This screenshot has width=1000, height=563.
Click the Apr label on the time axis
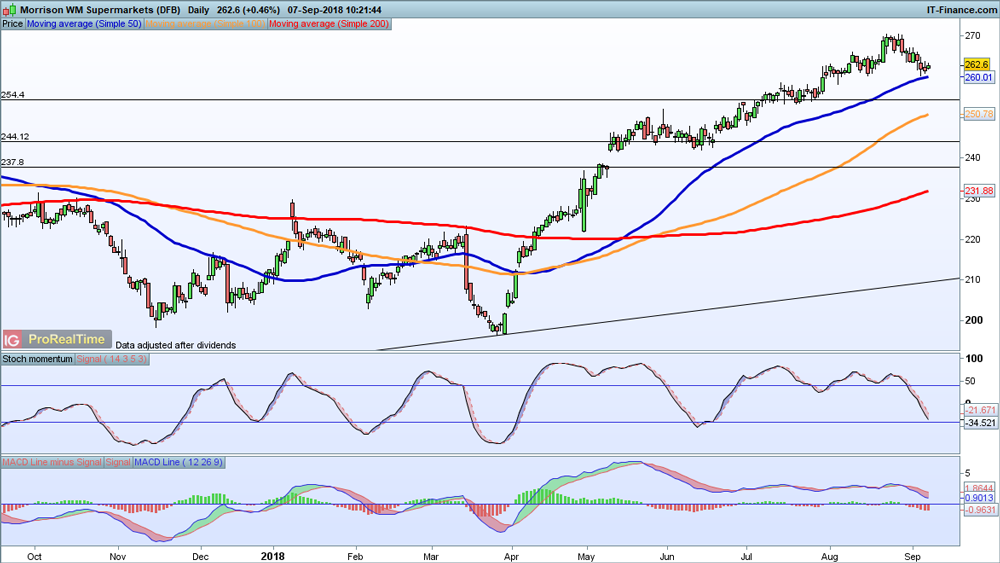pos(511,556)
